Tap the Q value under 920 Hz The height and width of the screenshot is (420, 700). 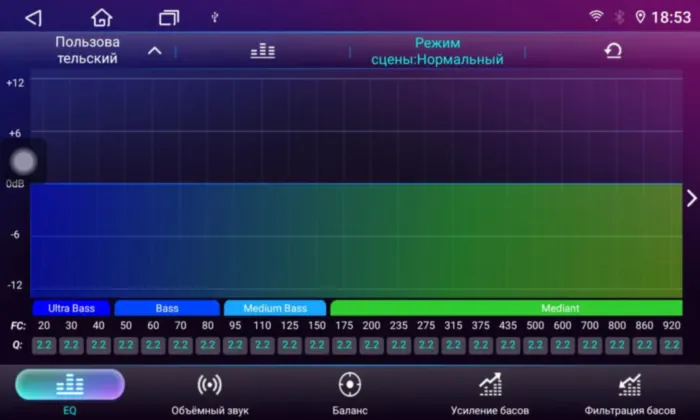coord(672,345)
